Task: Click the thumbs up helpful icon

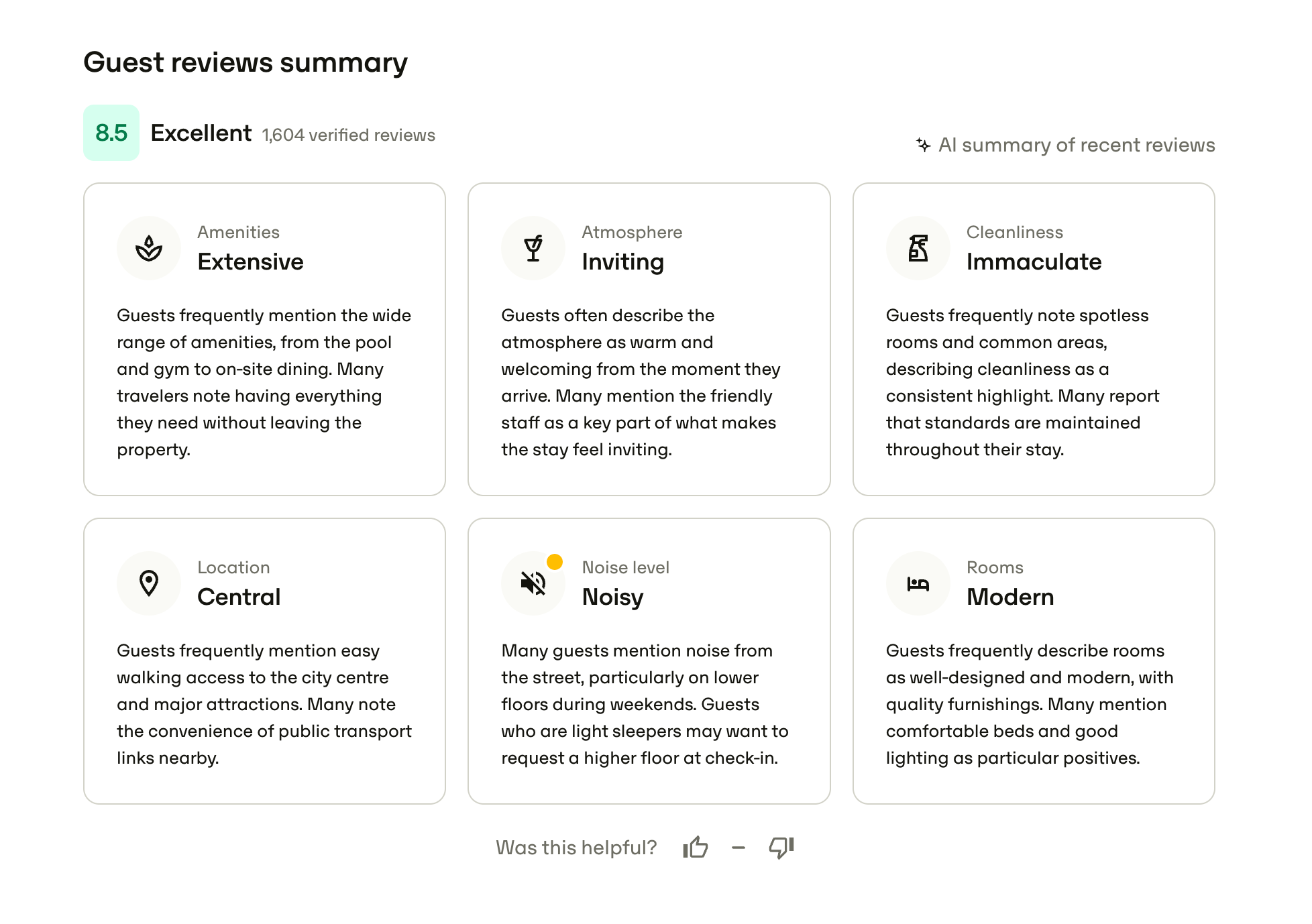Action: (696, 848)
